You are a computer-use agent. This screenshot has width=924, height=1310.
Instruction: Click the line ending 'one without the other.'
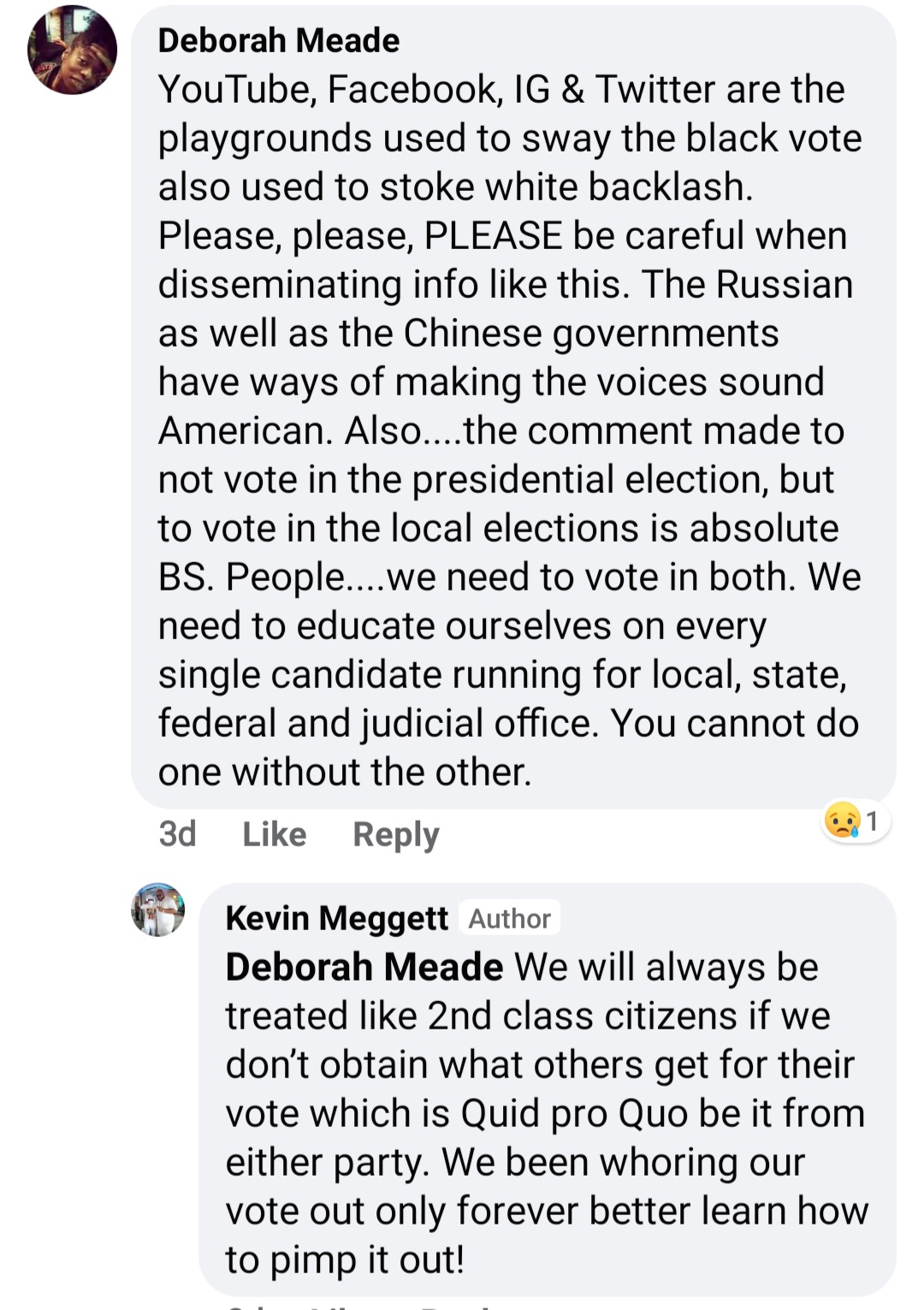pyautogui.click(x=345, y=772)
